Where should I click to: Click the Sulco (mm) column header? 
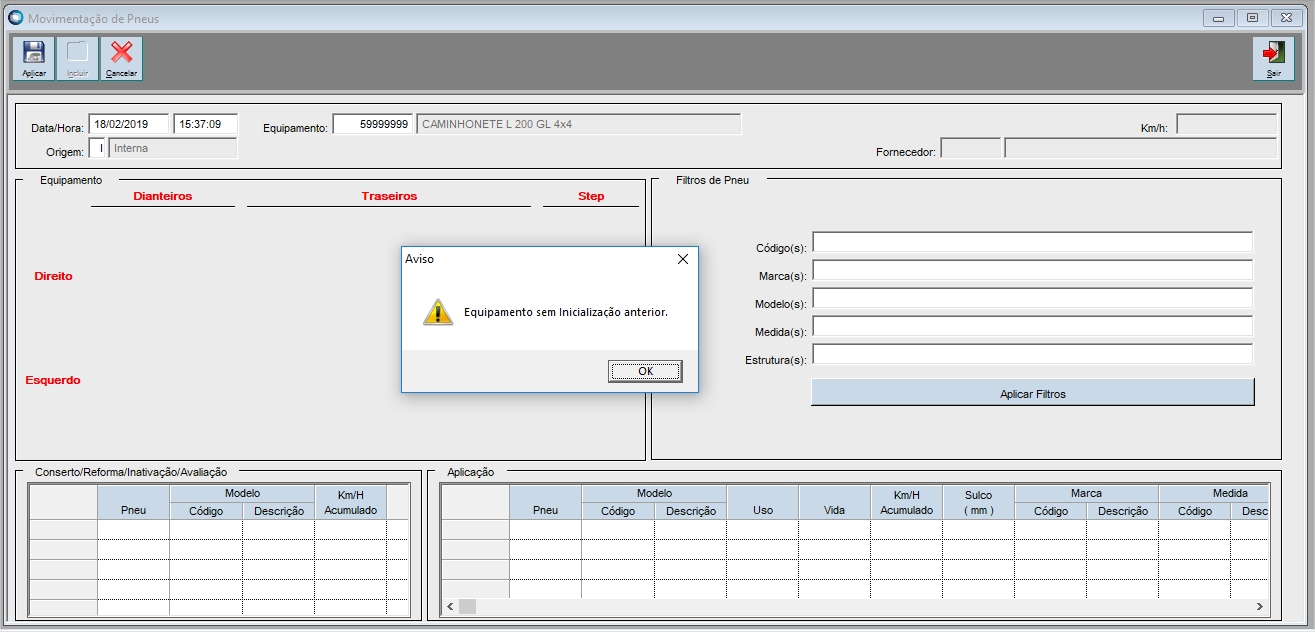click(978, 503)
